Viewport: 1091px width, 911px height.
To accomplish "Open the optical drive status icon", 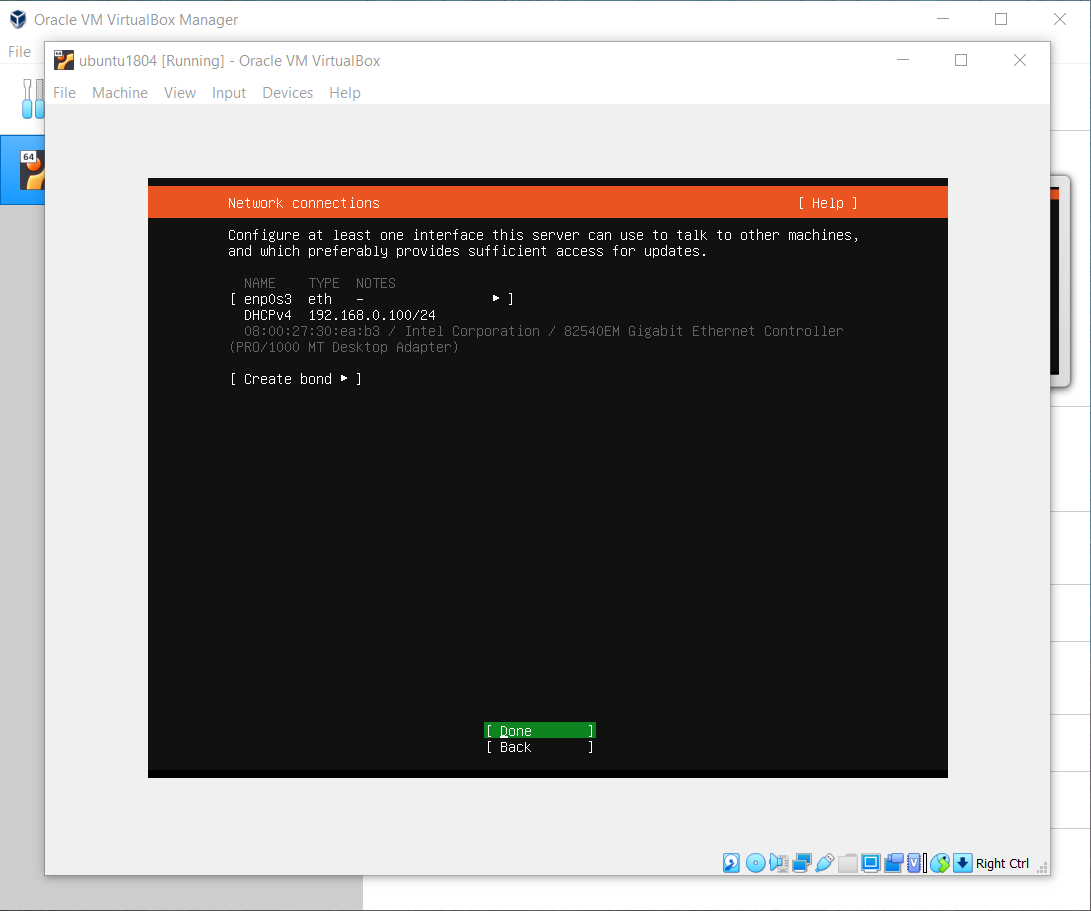I will tap(755, 863).
